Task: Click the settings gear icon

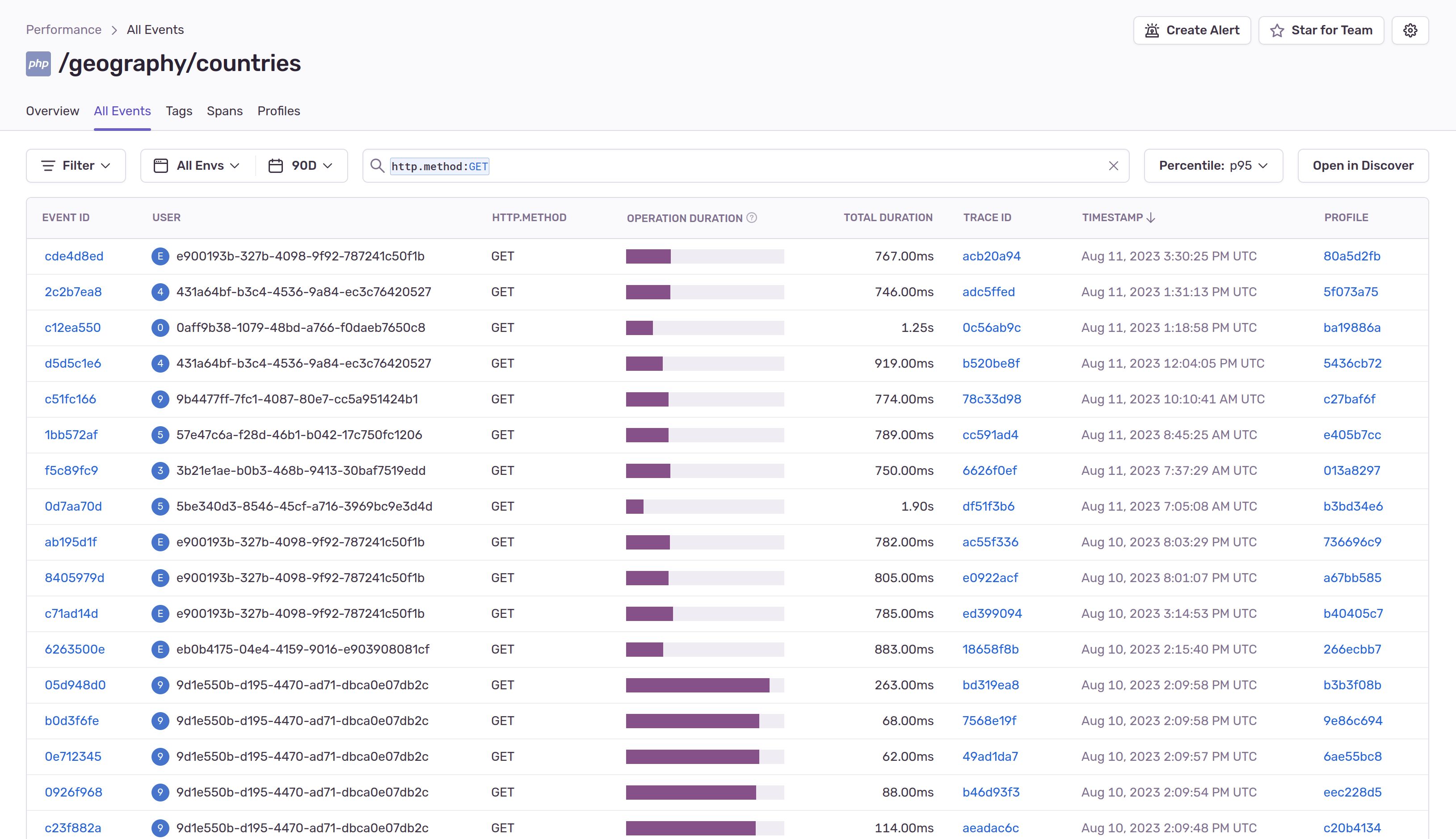Action: coord(1410,30)
